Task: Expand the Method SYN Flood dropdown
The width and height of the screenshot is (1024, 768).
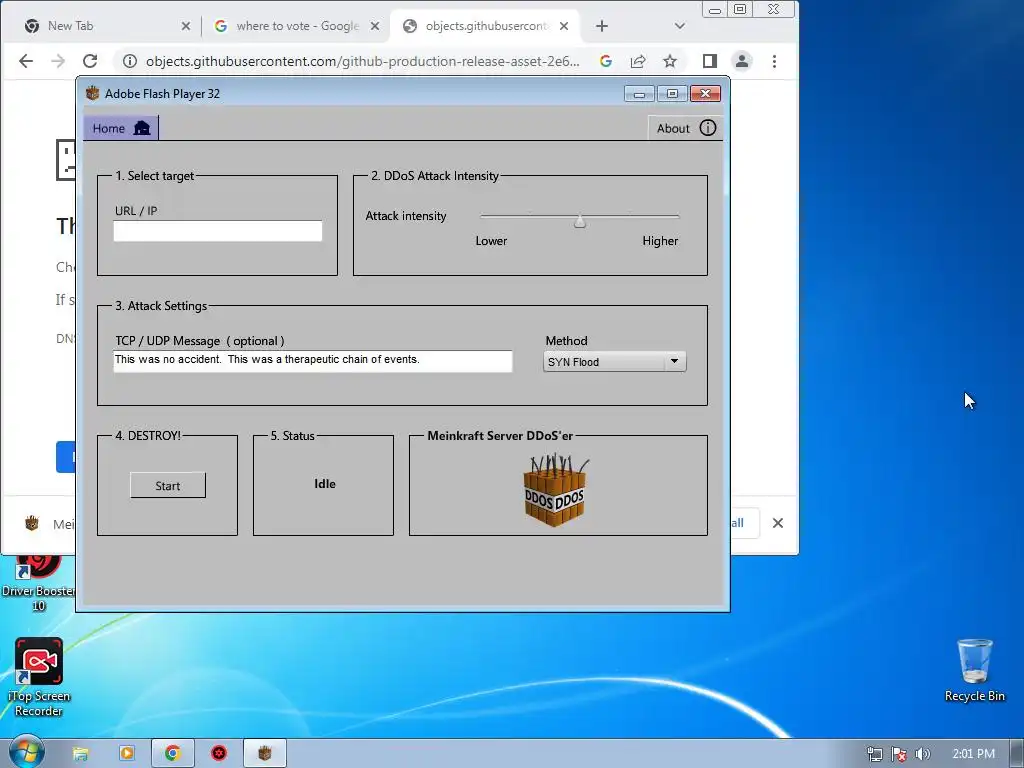Action: tap(615, 362)
